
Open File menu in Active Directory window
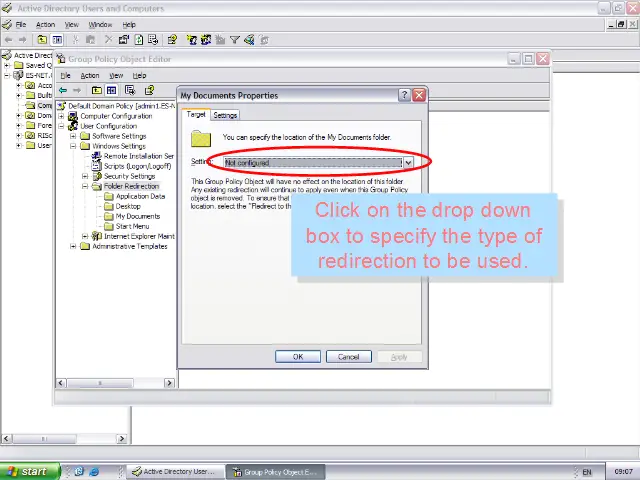click(x=21, y=24)
